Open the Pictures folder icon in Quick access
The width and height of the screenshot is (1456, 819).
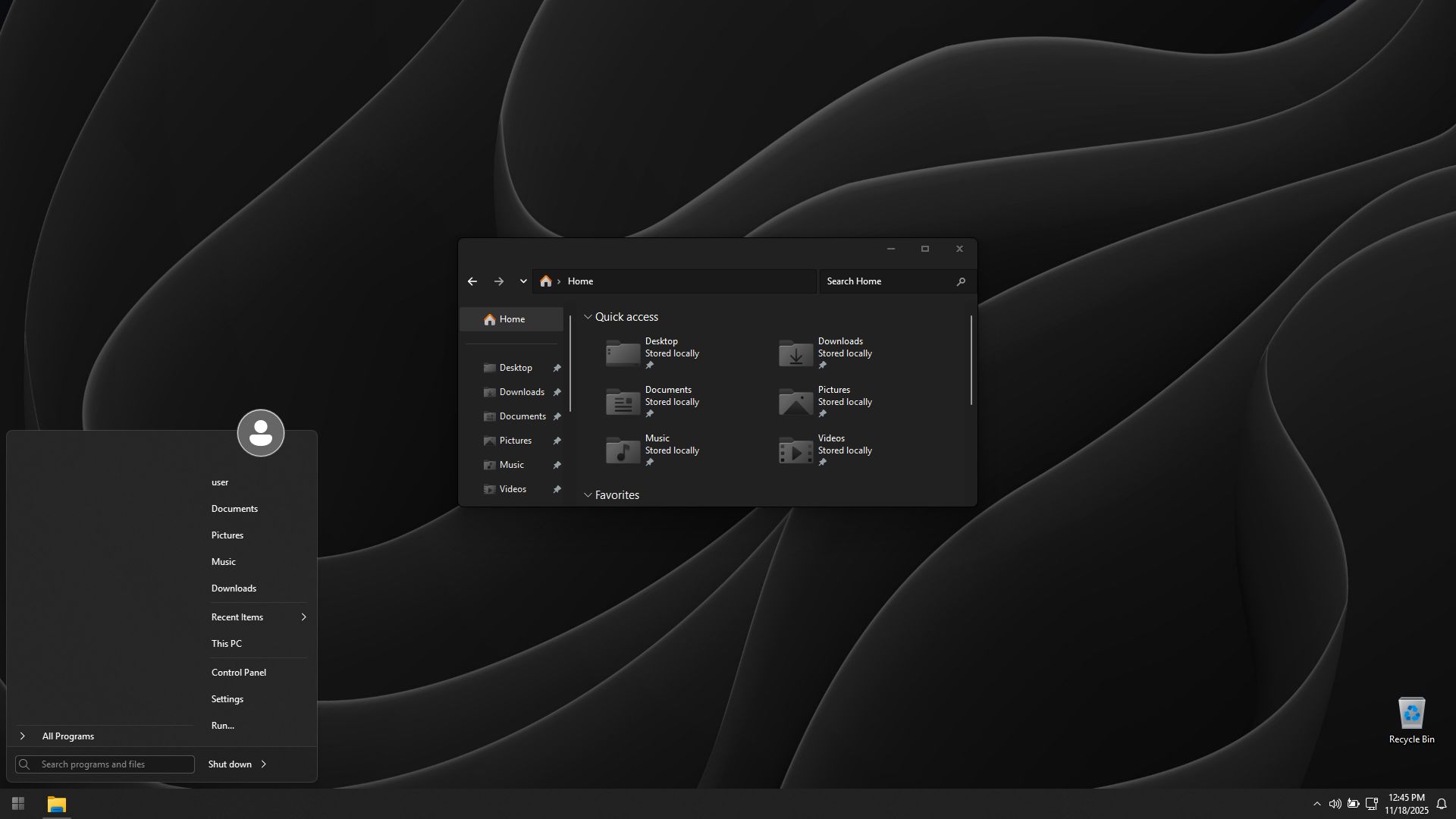point(795,402)
